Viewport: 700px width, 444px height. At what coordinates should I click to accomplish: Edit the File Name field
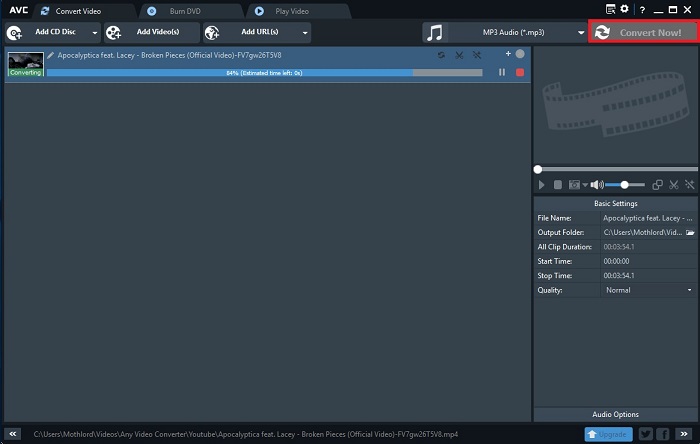point(648,218)
